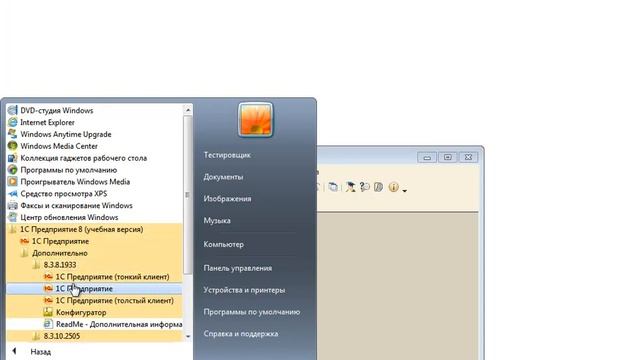Screen dimensions: 640x360
Task: Open Программы по умолчанию in the right pane
Action: (x=252, y=312)
